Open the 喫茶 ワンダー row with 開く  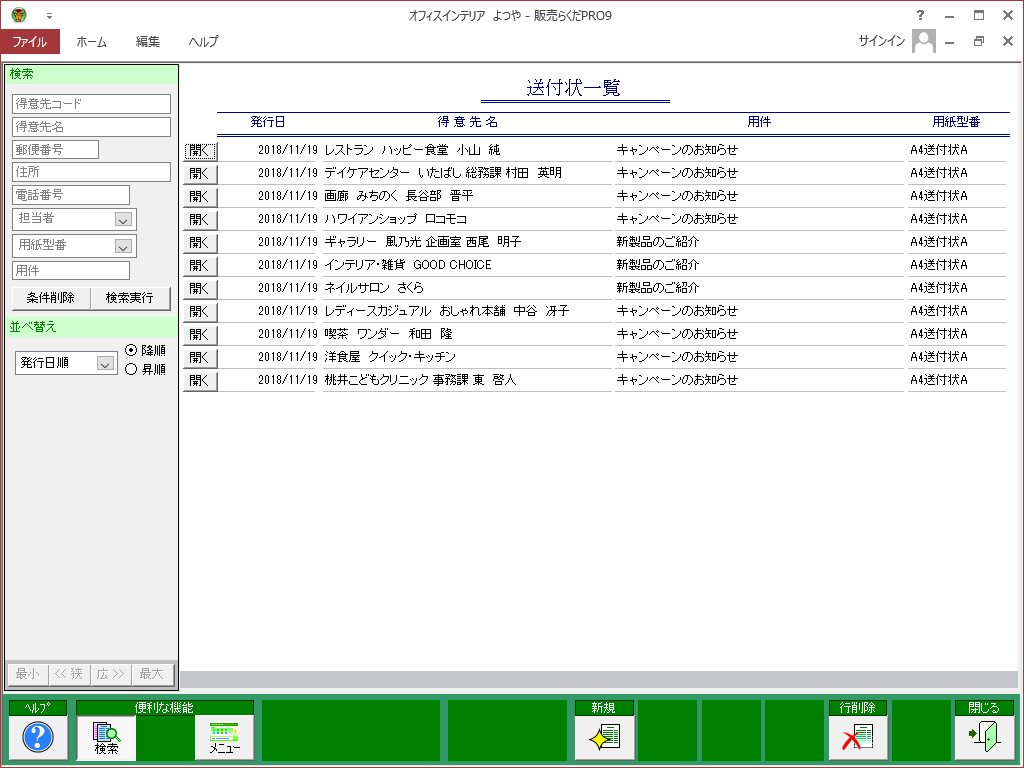point(200,334)
